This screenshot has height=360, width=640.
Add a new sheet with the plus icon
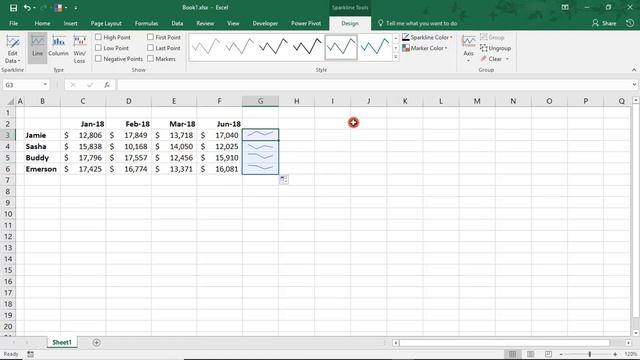[96, 342]
